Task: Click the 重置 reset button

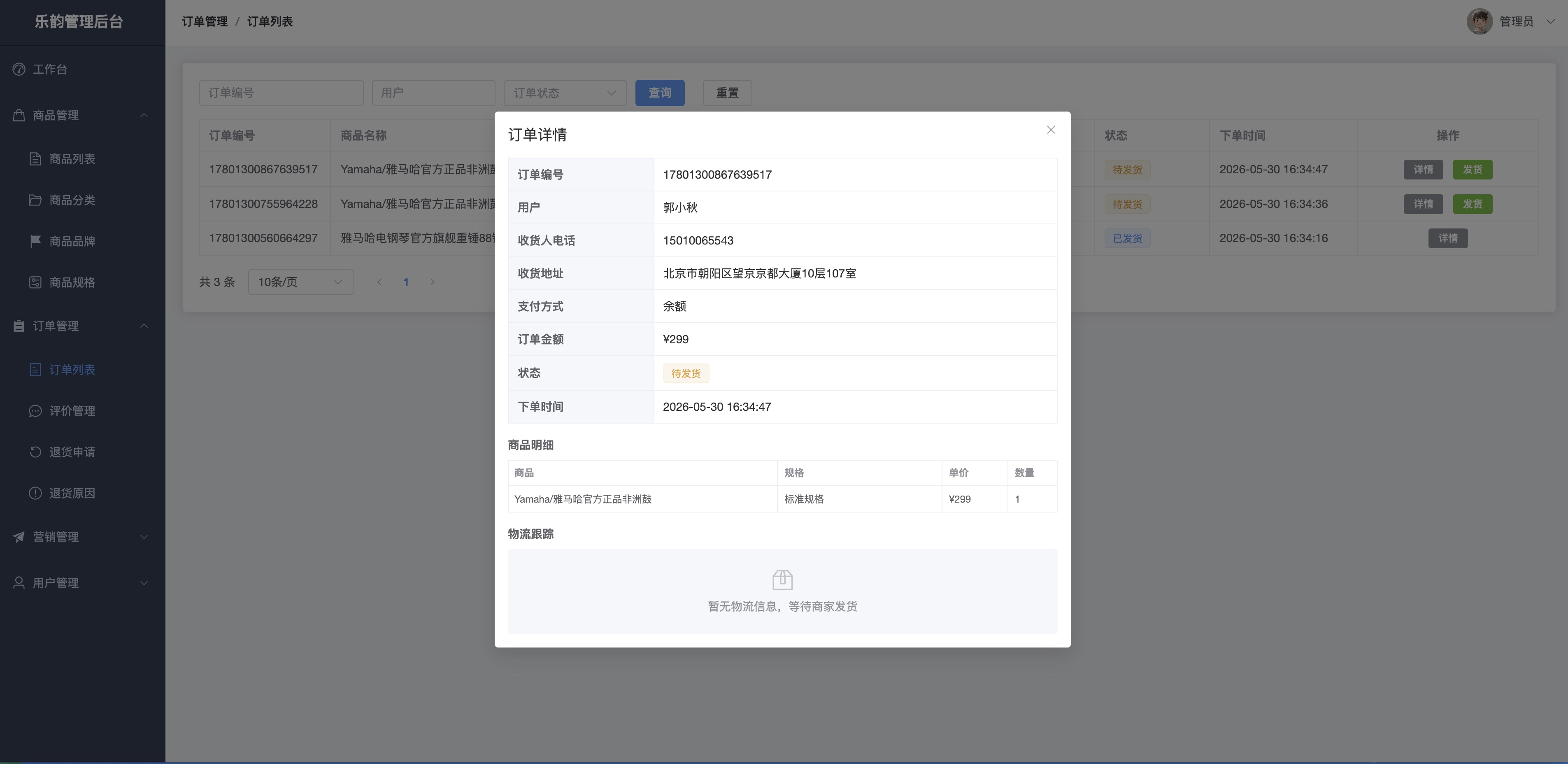Action: click(x=727, y=93)
